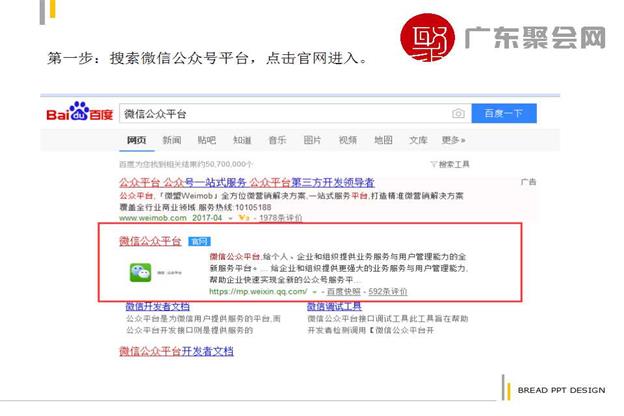This screenshot has width=624, height=416.
Task: Select the 网页 tab
Action: 137,140
